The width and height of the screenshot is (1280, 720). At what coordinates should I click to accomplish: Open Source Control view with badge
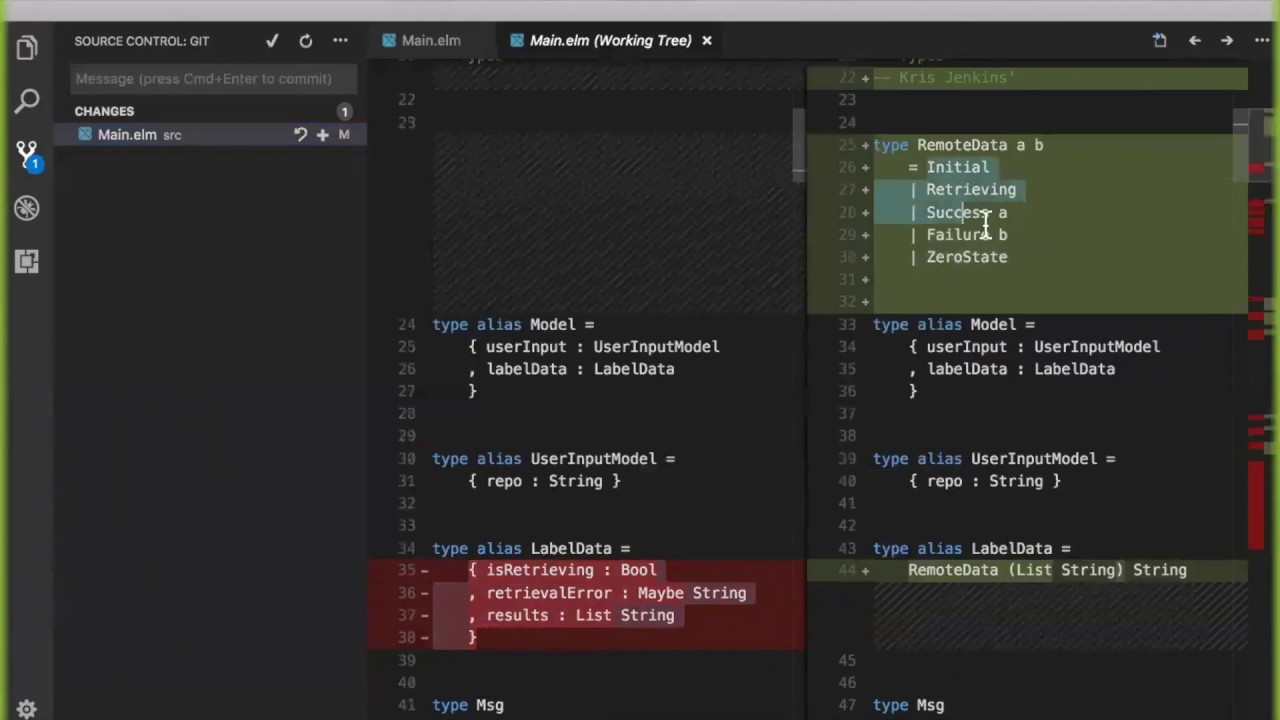coord(27,155)
